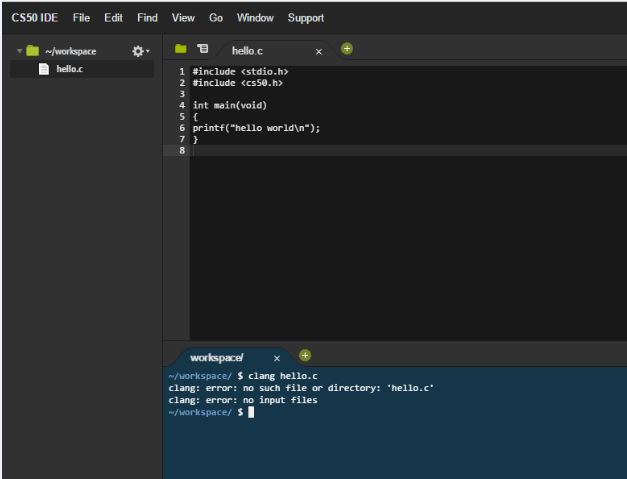The height and width of the screenshot is (479, 627).
Task: Click the CS50 IDE menu
Action: [35, 18]
